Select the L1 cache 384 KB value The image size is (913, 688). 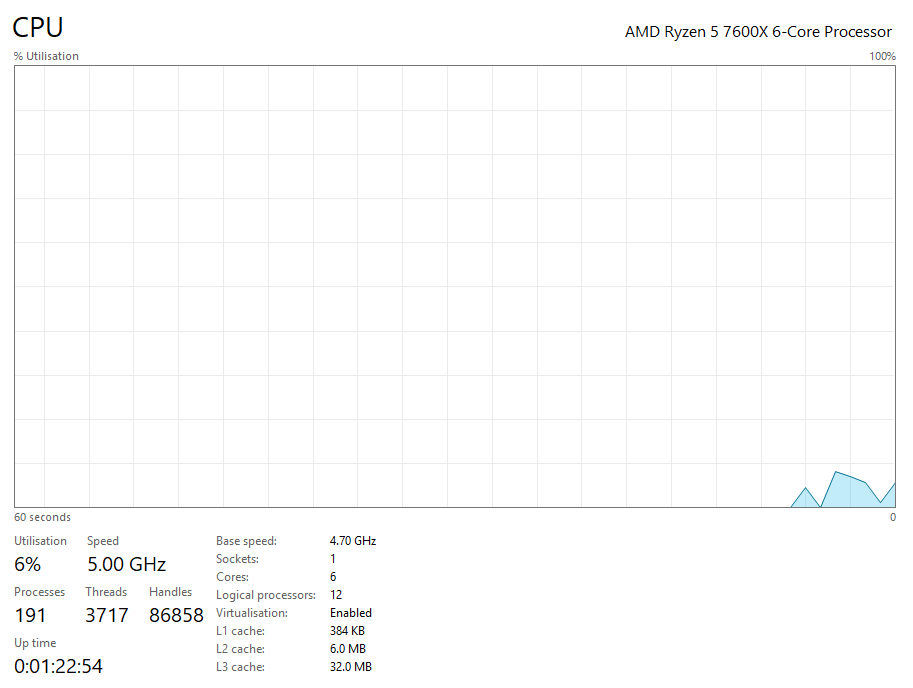[x=347, y=631]
